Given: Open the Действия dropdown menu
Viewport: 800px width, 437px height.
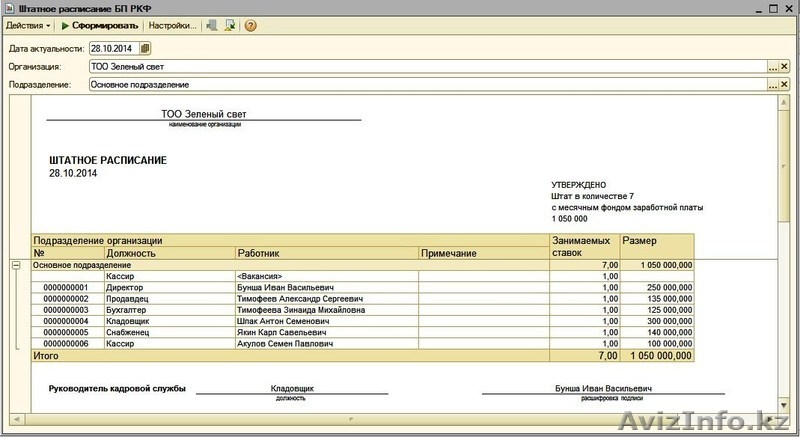Looking at the screenshot, I should click(x=28, y=25).
